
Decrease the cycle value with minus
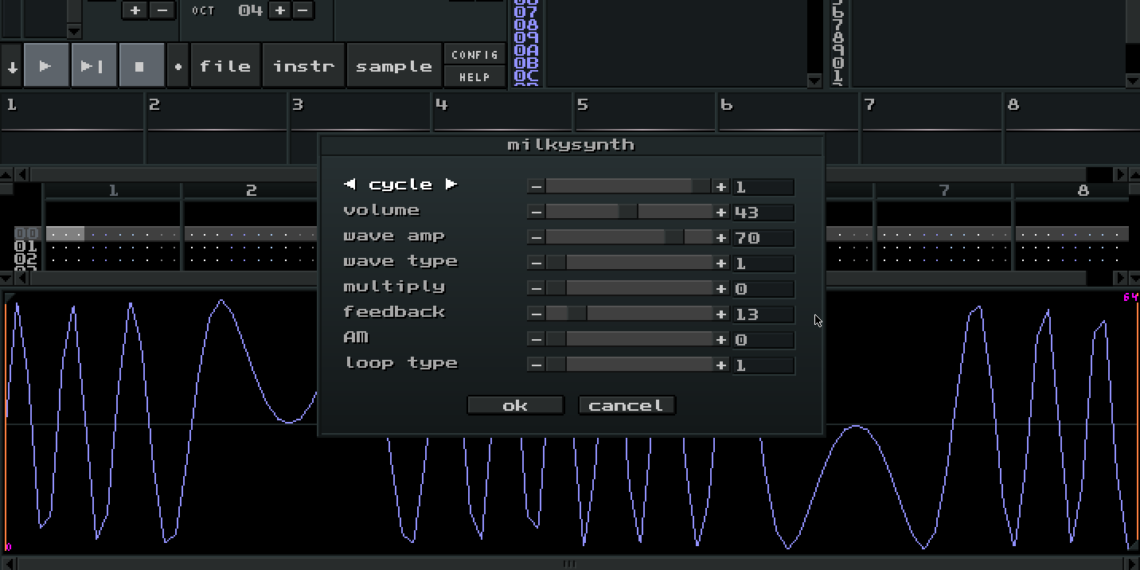pyautogui.click(x=537, y=187)
